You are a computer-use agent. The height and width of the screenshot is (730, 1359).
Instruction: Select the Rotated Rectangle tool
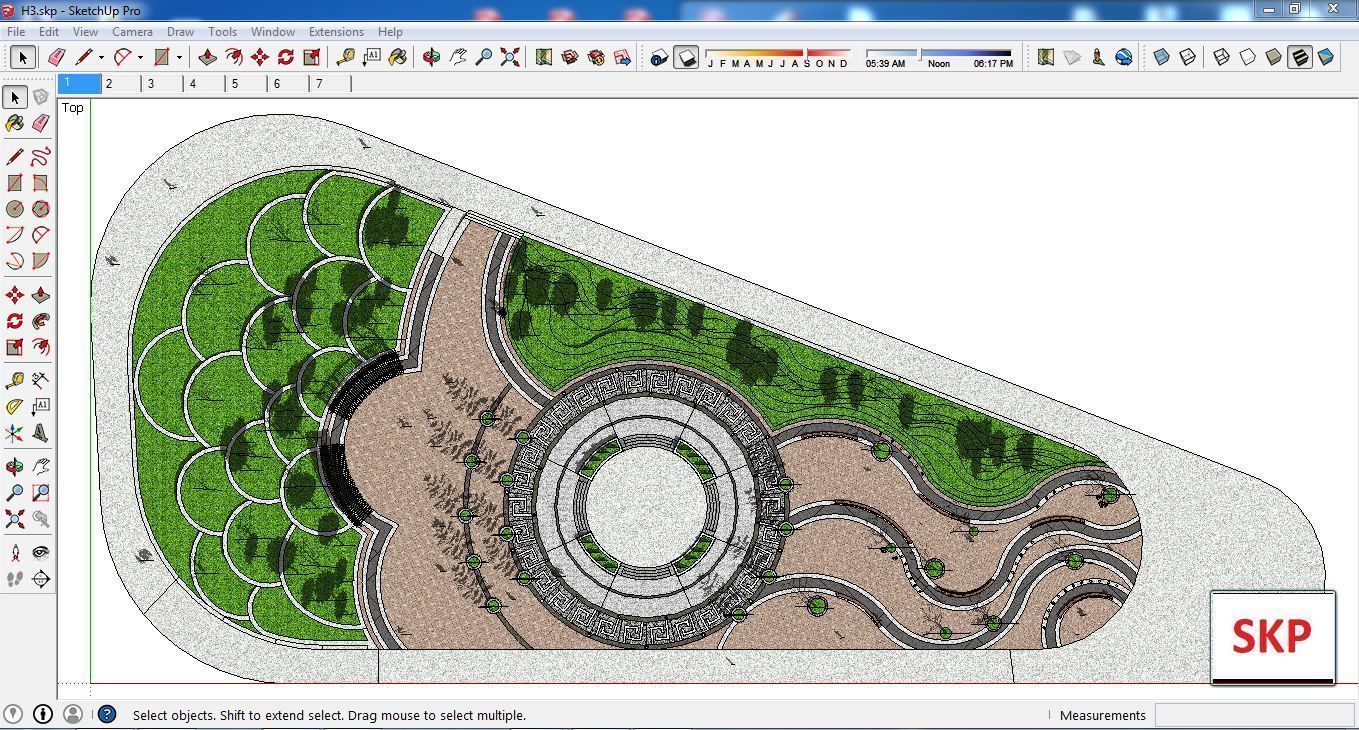(x=40, y=183)
